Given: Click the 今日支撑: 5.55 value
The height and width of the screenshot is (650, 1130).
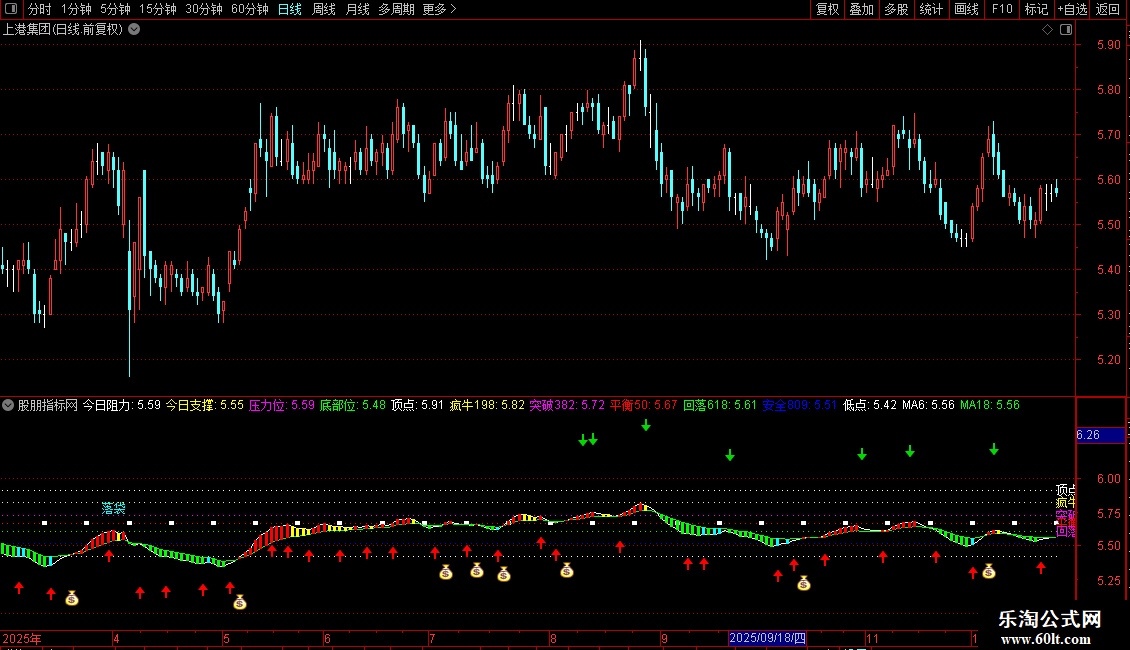Looking at the screenshot, I should 205,405.
